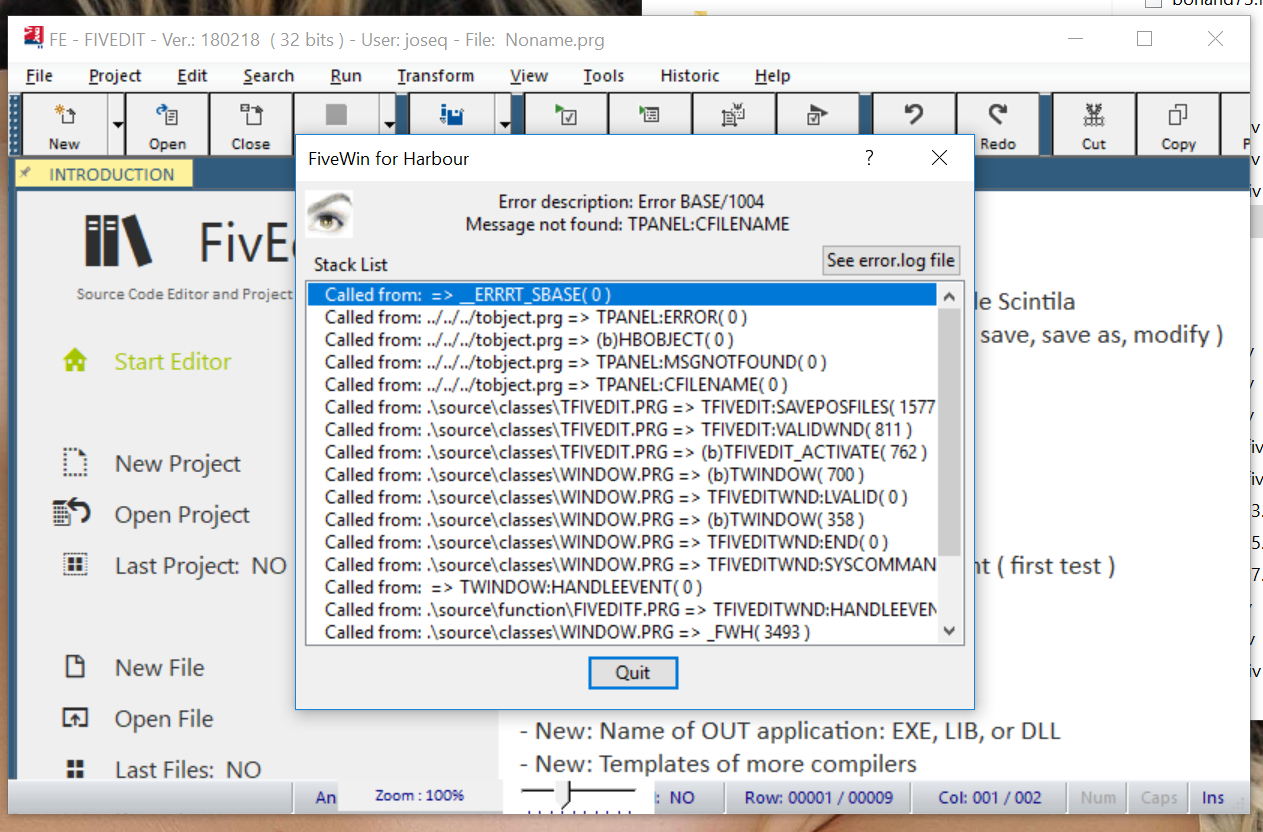Open the Run menu
This screenshot has height=832, width=1263.
(346, 76)
